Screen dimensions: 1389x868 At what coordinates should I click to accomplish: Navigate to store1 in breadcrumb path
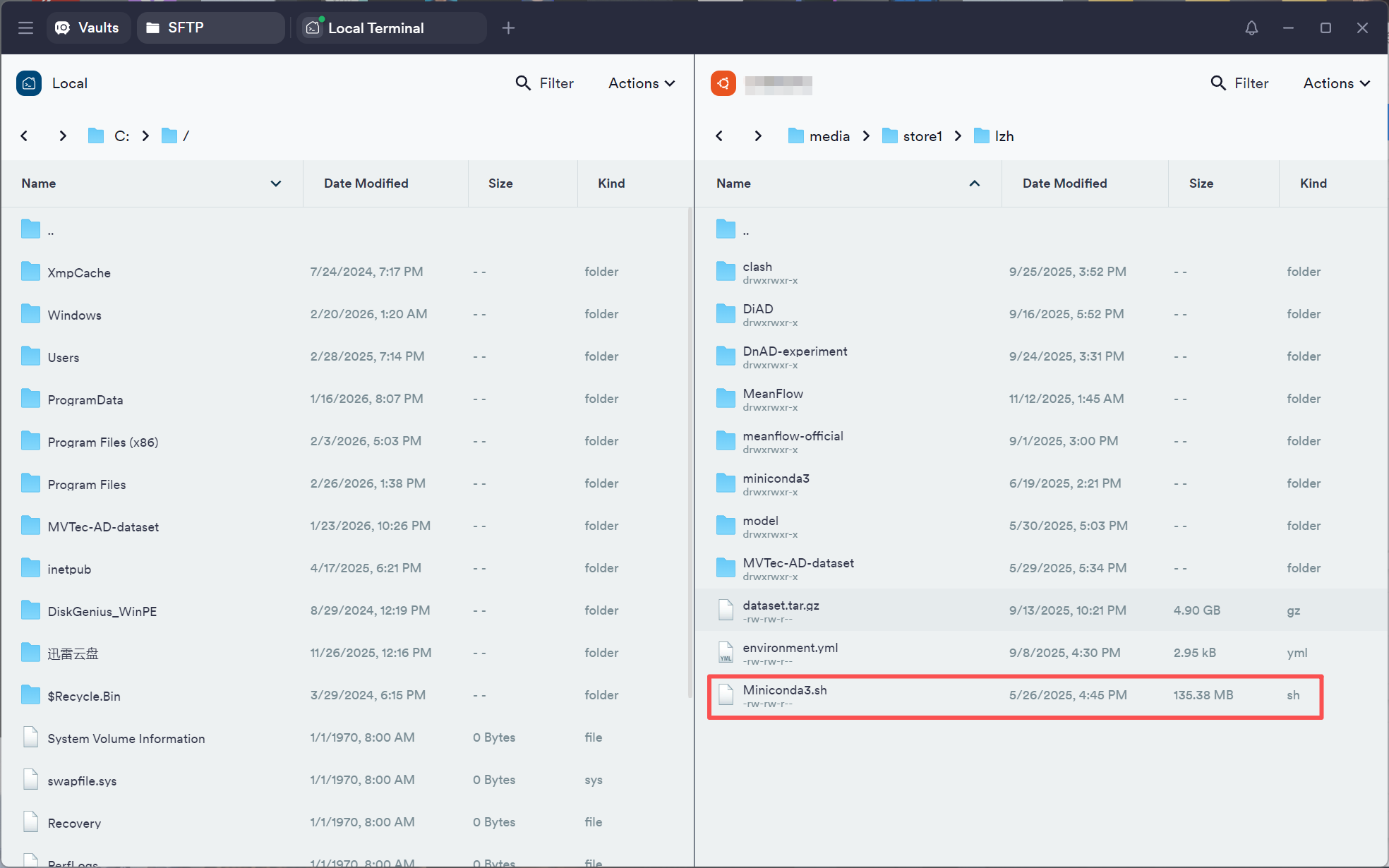(922, 136)
